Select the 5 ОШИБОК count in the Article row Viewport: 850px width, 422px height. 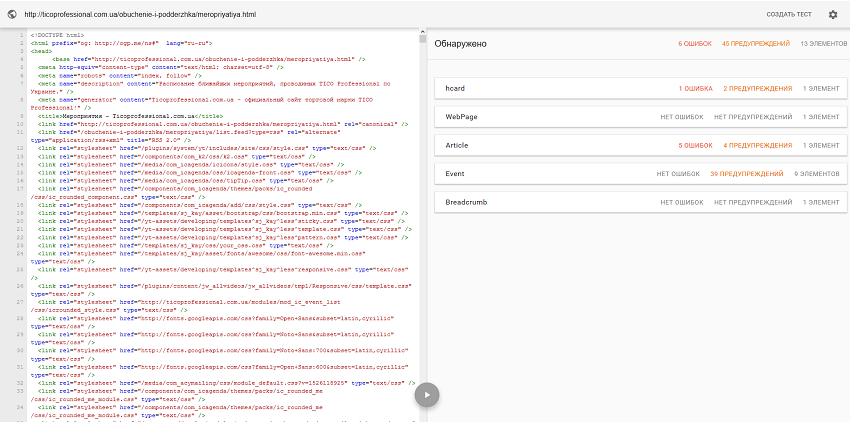[x=695, y=145]
